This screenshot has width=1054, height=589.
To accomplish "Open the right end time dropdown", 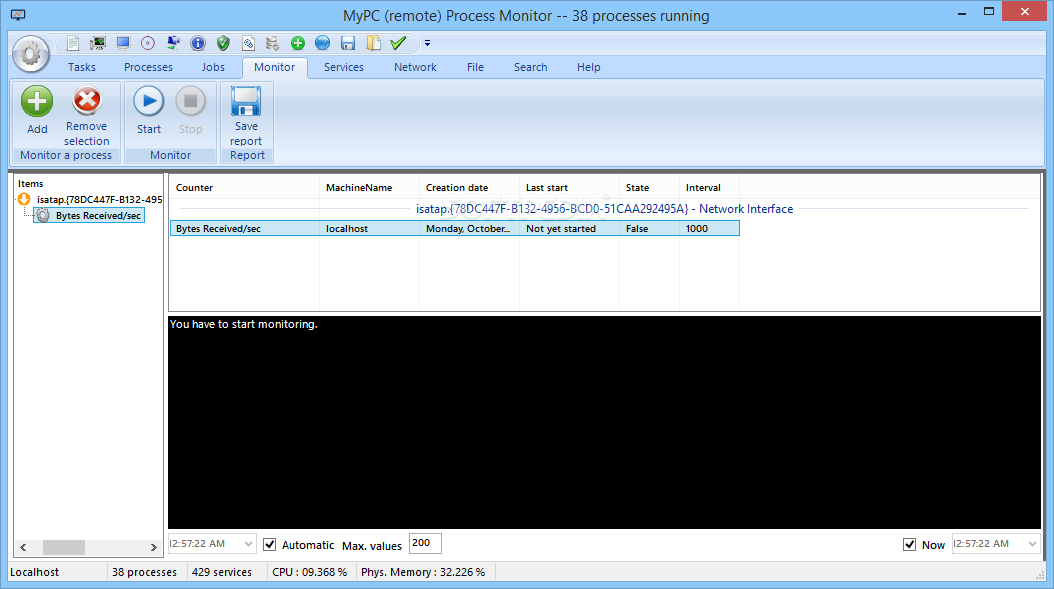I will (x=1032, y=543).
